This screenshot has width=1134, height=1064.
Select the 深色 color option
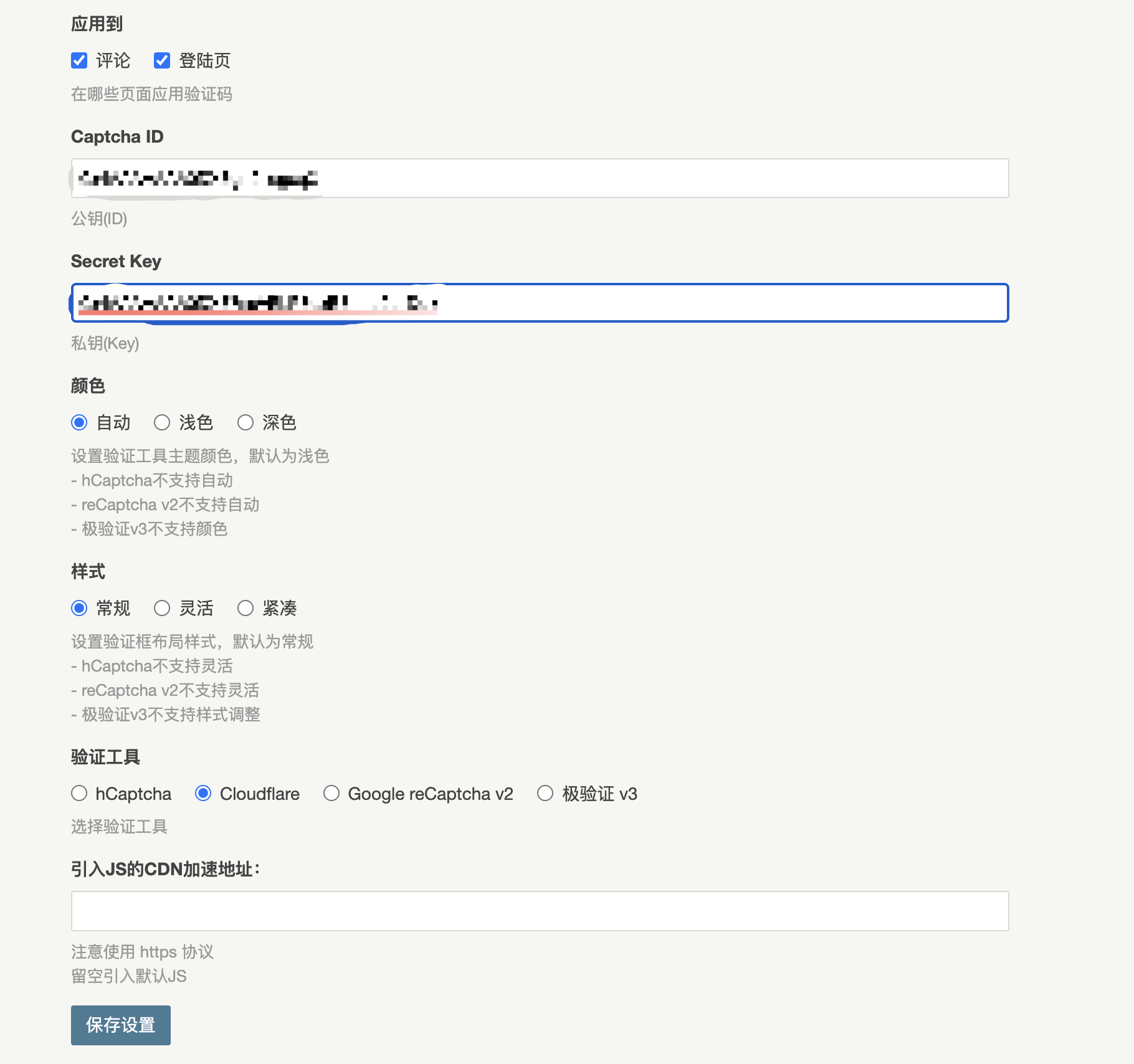(245, 422)
